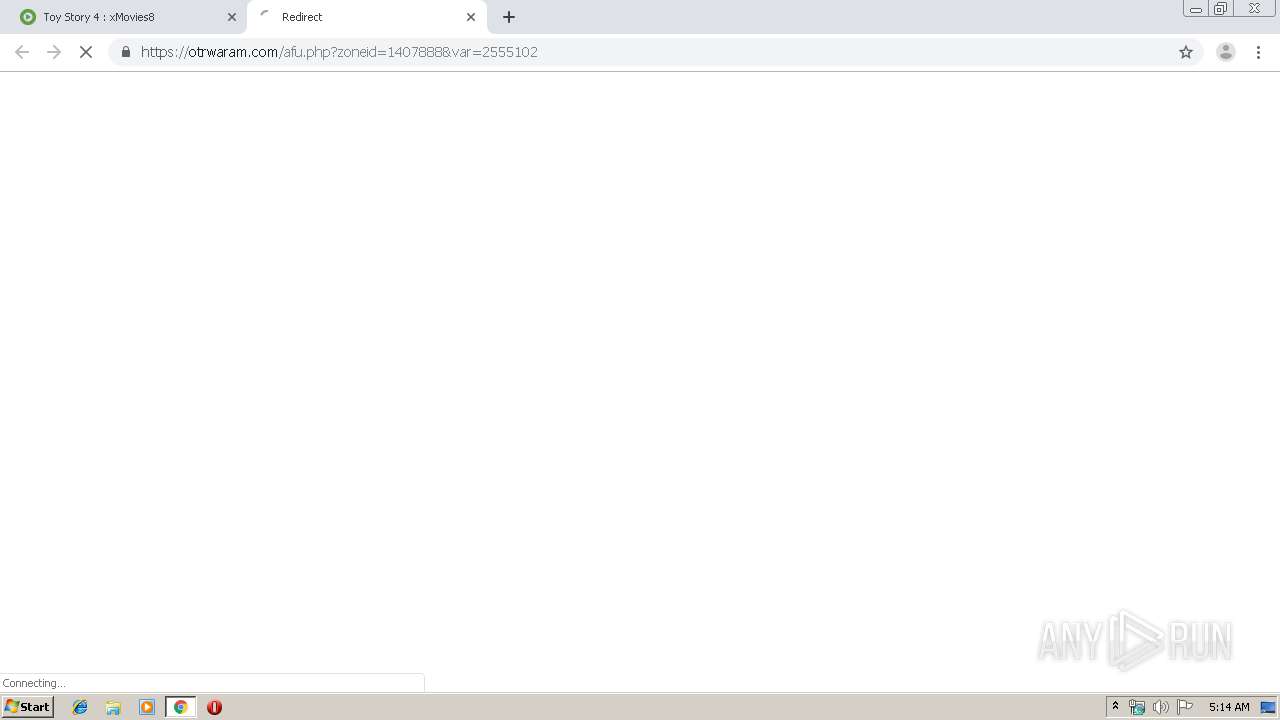
Task: Close the Chrome window
Action: [1254, 9]
